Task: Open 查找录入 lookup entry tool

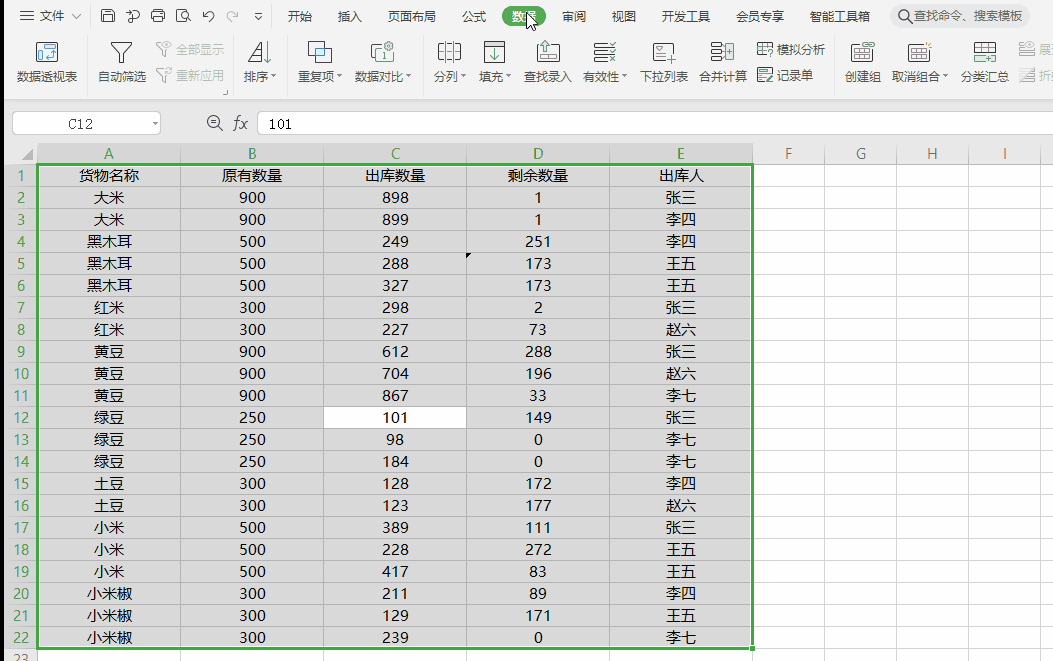Action: 547,61
